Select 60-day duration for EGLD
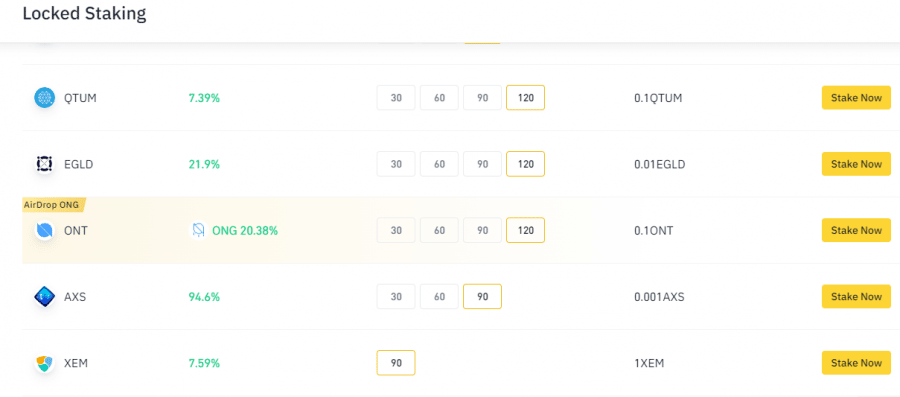Image resolution: width=900 pixels, height=397 pixels. pyautogui.click(x=440, y=164)
